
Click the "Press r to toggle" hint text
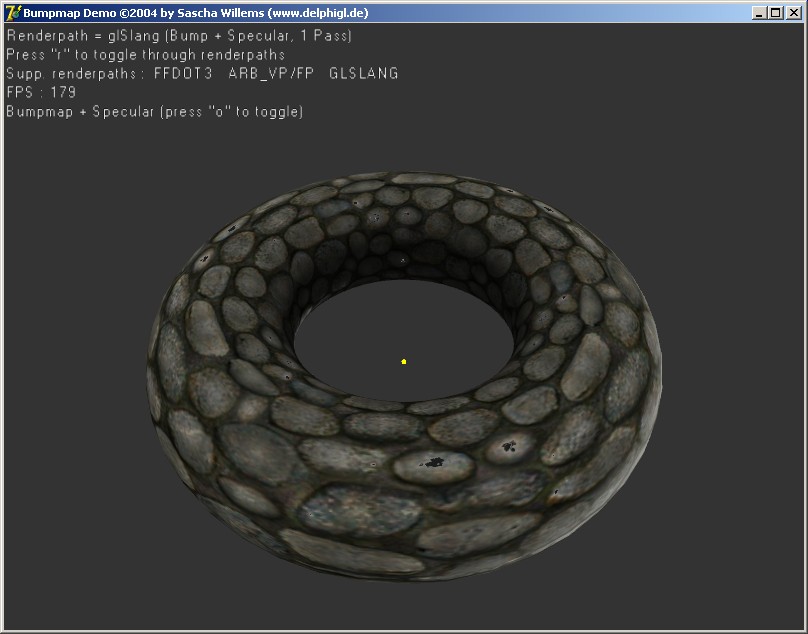(x=146, y=54)
